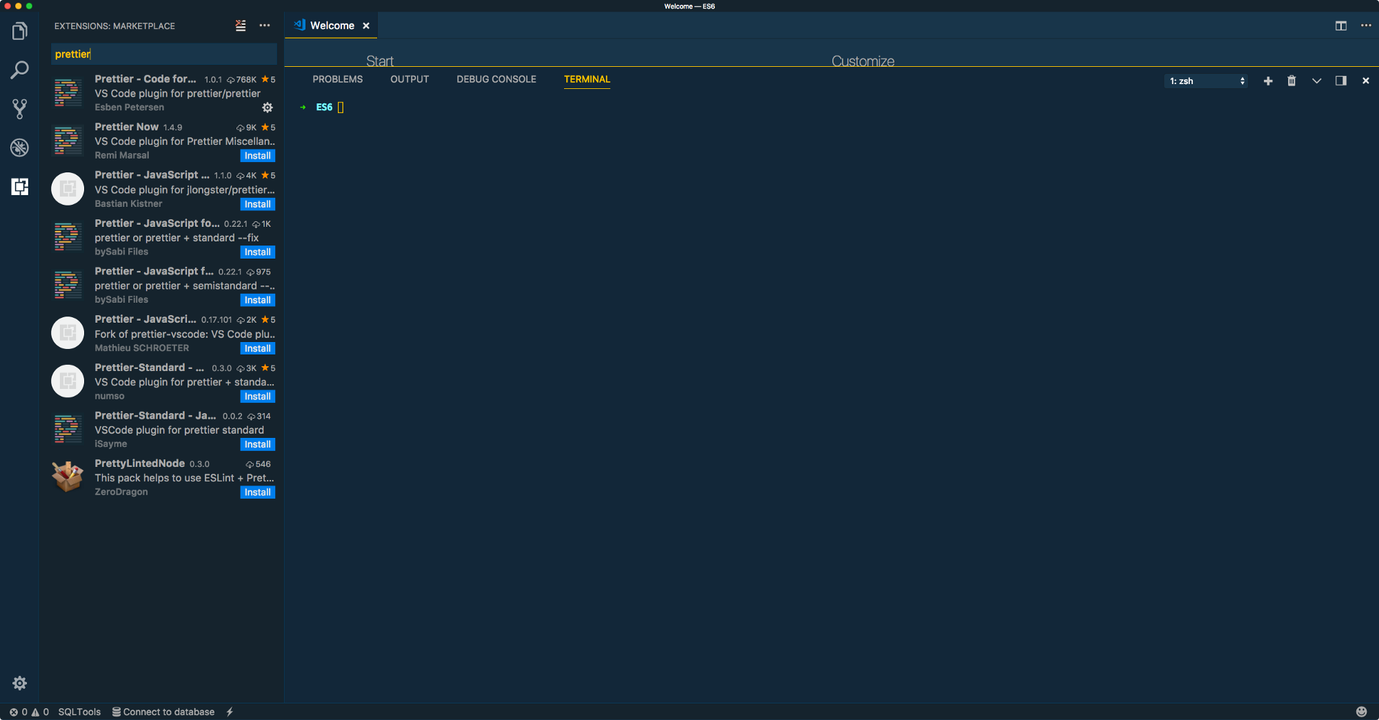Click the logo of Esben Petersen's Prettier

point(68,93)
